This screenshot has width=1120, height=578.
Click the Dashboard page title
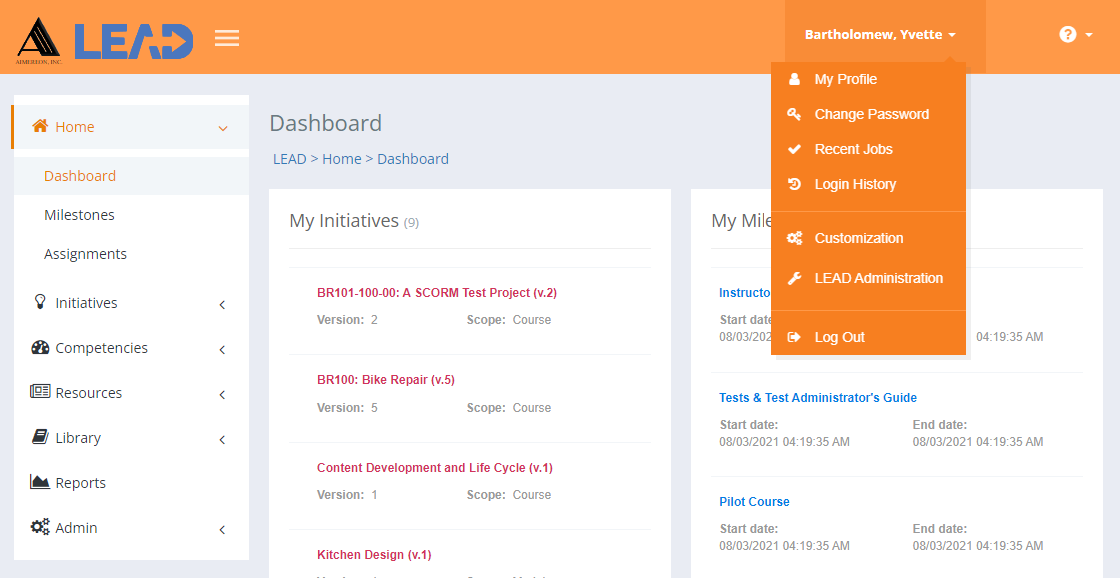click(x=326, y=123)
